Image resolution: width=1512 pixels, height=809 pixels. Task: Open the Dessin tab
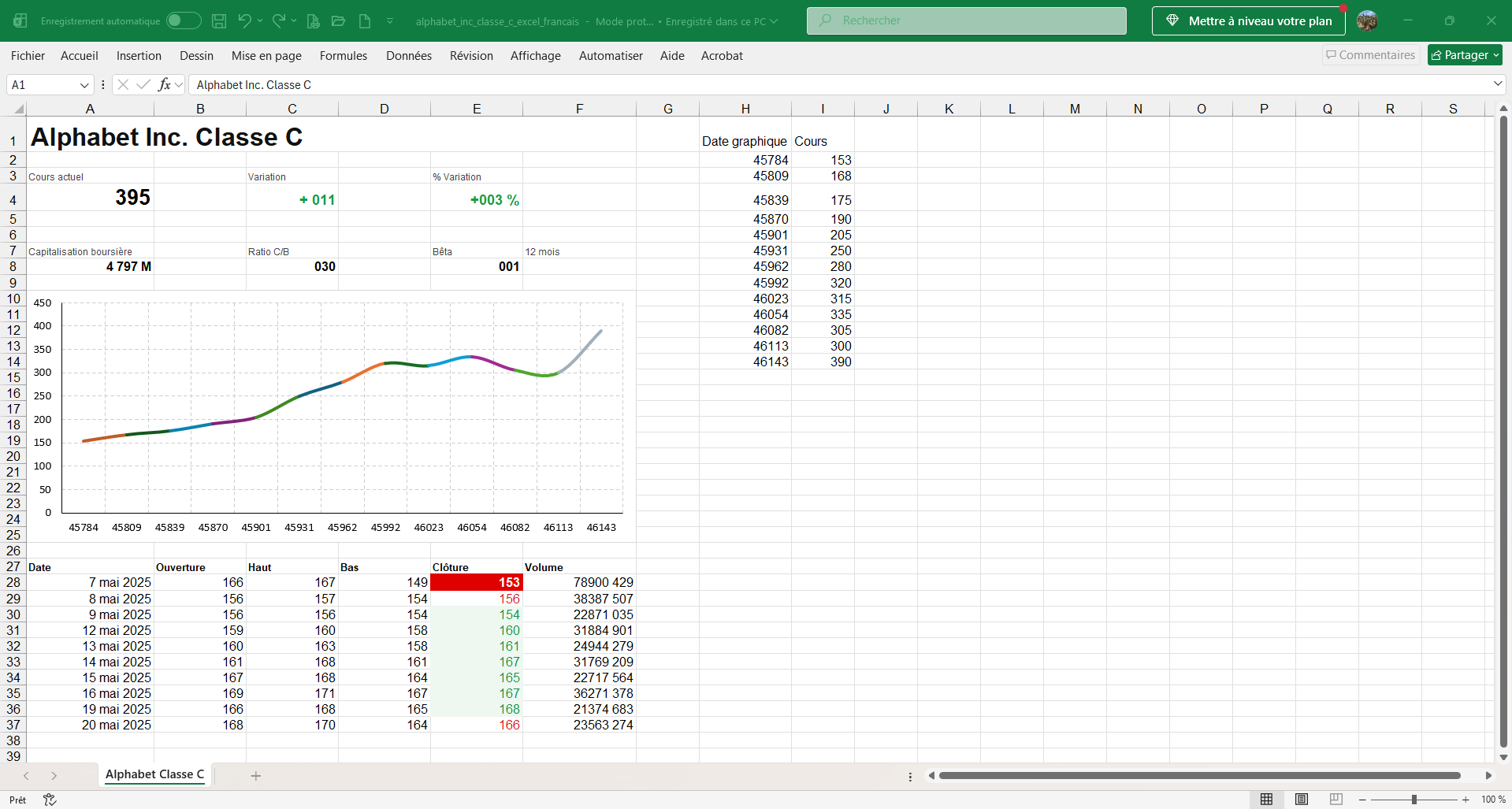[196, 56]
